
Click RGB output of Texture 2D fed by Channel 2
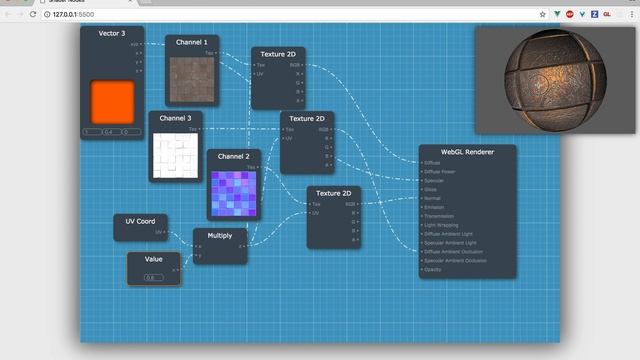(358, 204)
